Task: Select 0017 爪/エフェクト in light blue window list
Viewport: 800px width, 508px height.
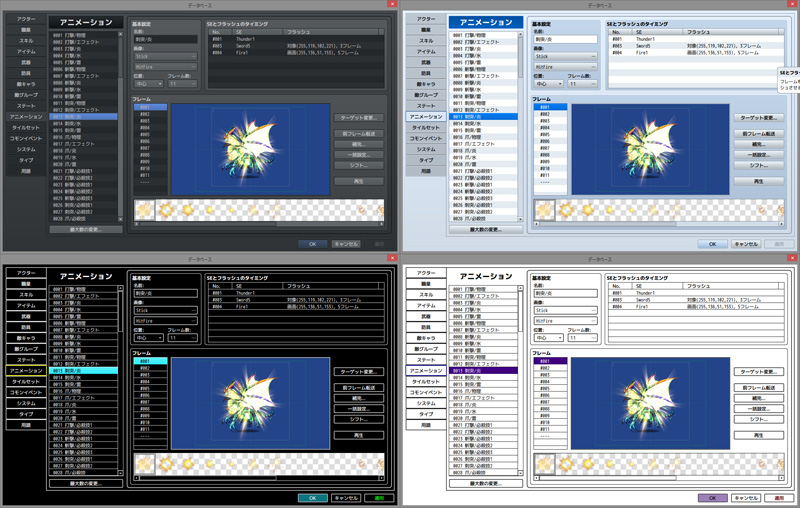Action: (484, 144)
